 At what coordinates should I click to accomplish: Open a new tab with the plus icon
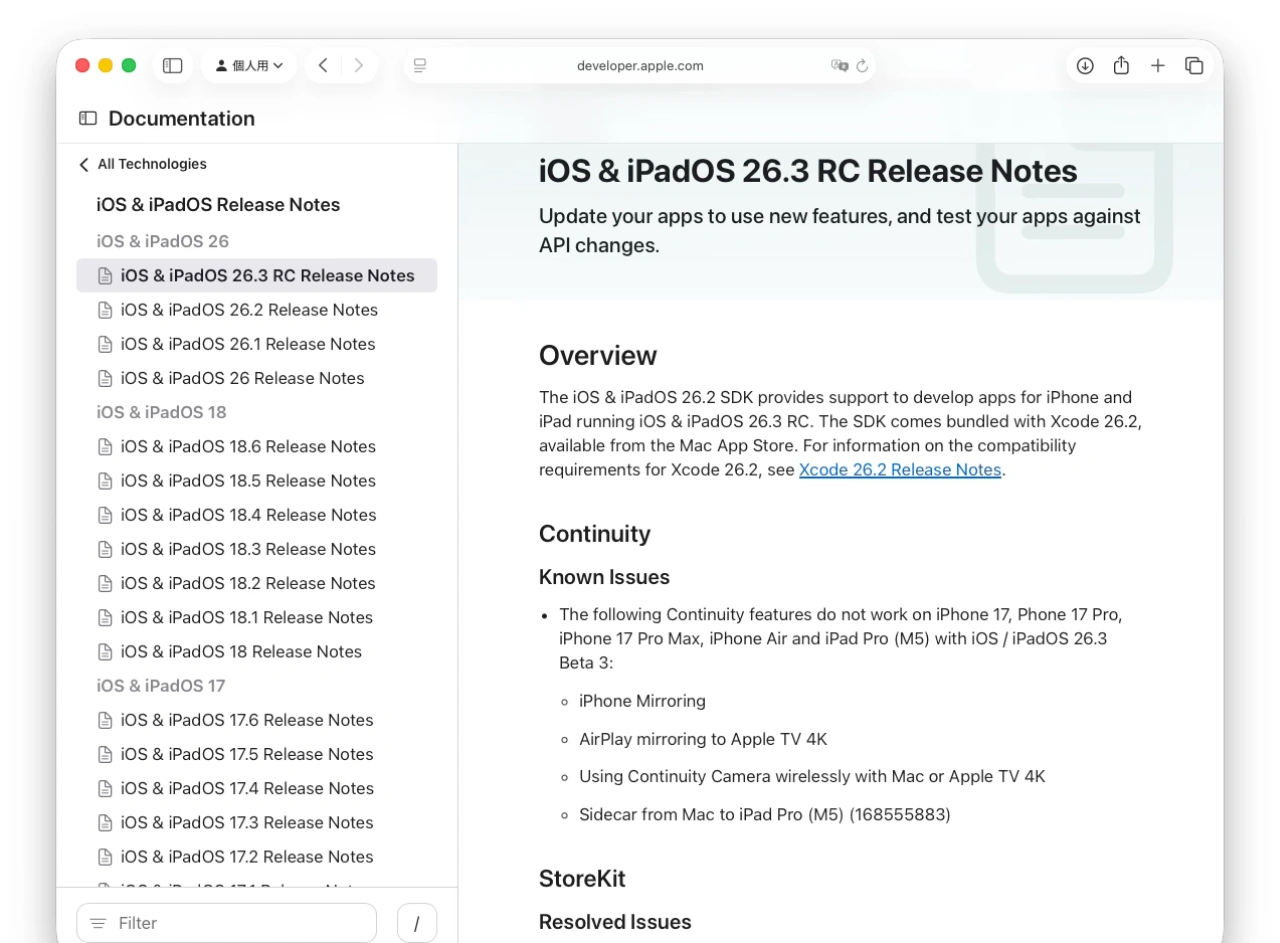click(1158, 65)
